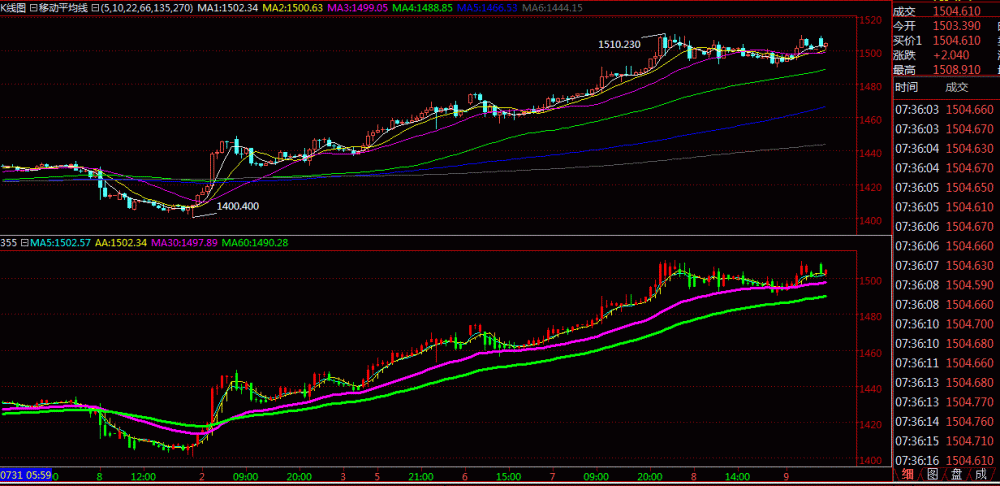Click the K线图 chart label
The width and height of the screenshot is (1000, 486).
(x=13, y=7)
